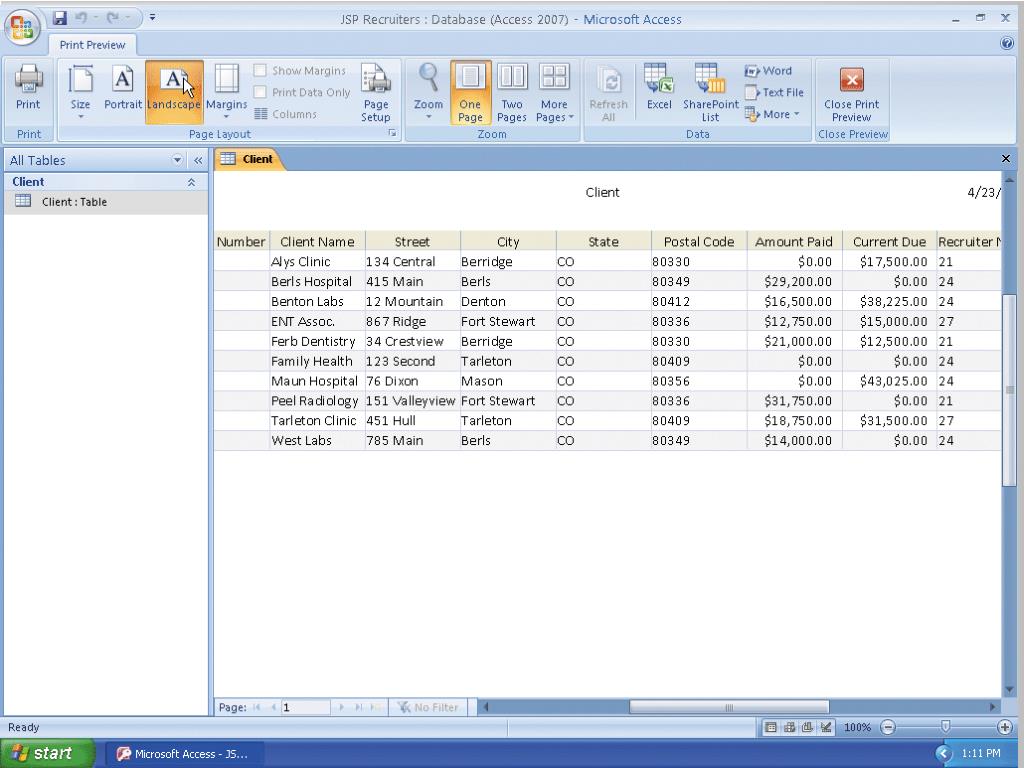Image resolution: width=1024 pixels, height=768 pixels.
Task: Click the Peel Radiology client name cell
Action: 315,401
